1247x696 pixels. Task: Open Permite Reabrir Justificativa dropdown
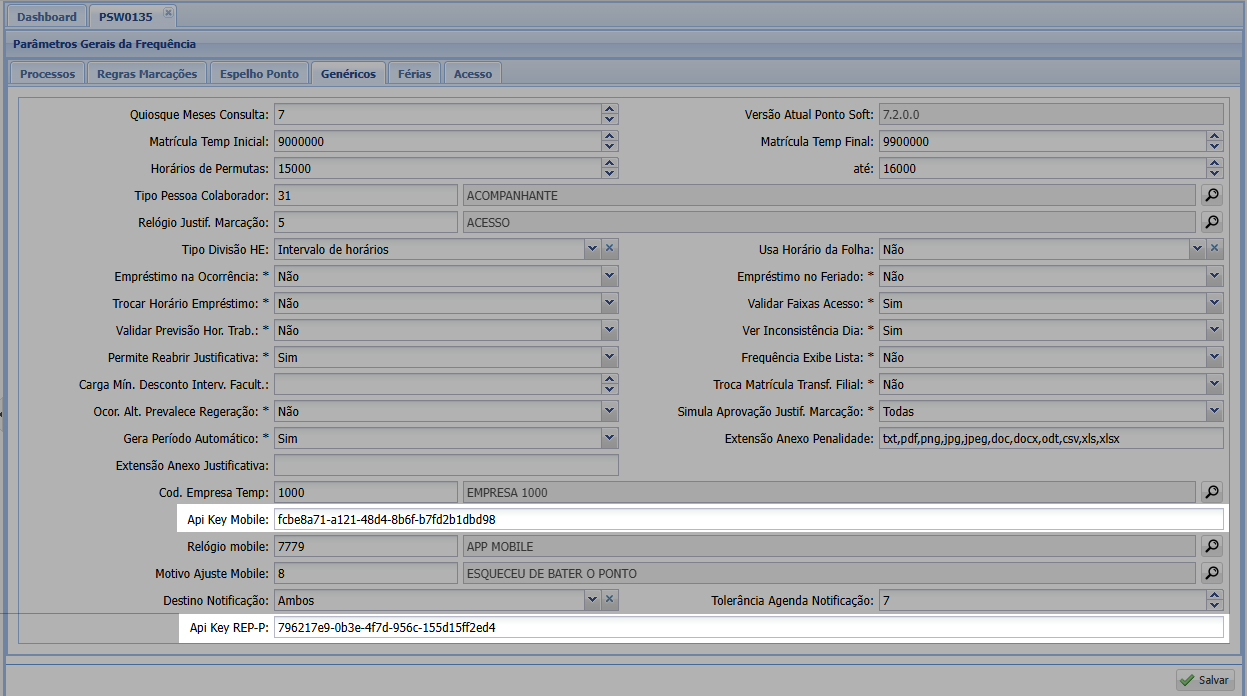[x=610, y=357]
